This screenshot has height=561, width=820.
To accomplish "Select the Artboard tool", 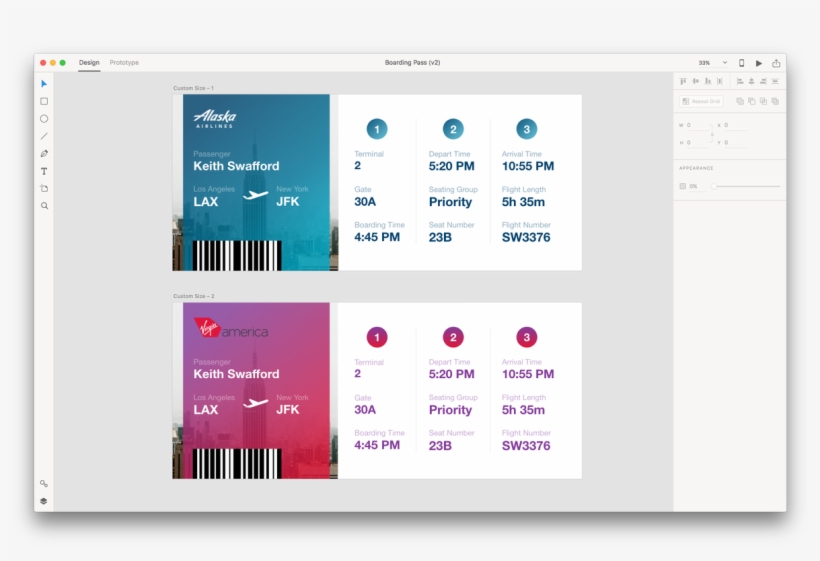I will [44, 188].
